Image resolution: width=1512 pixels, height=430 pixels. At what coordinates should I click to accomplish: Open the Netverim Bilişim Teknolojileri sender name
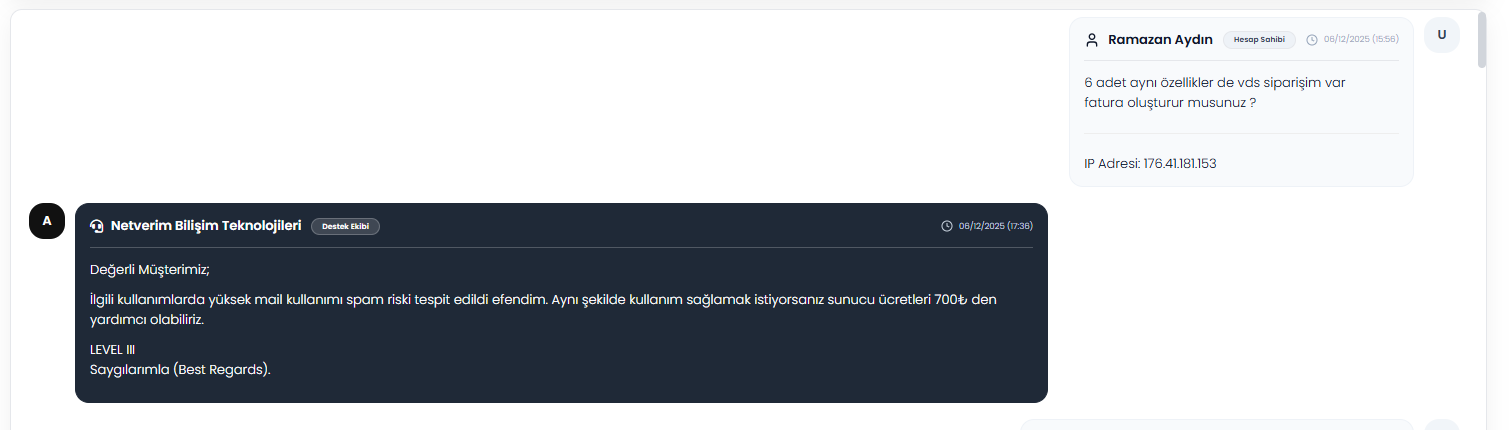(x=206, y=226)
